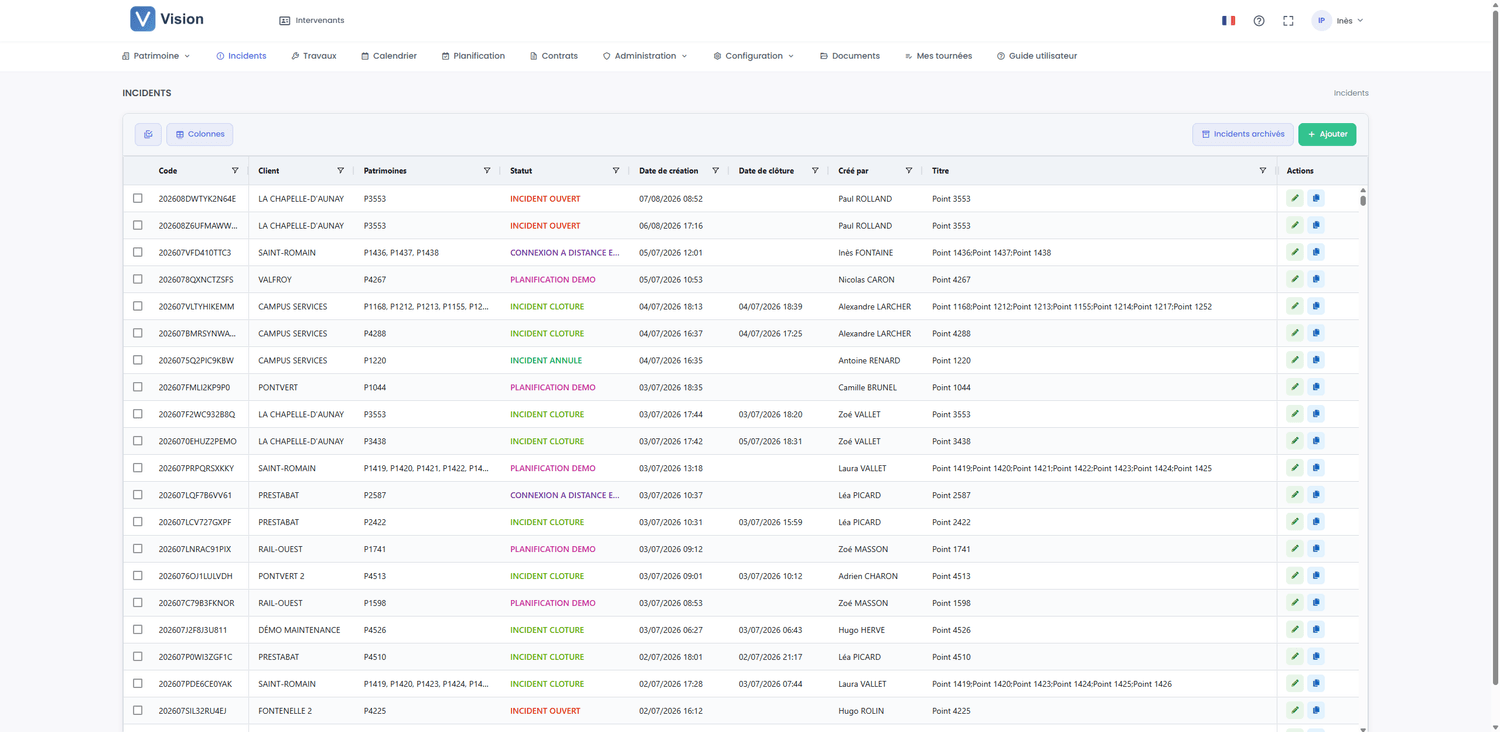Open the Calendrier page

point(389,56)
